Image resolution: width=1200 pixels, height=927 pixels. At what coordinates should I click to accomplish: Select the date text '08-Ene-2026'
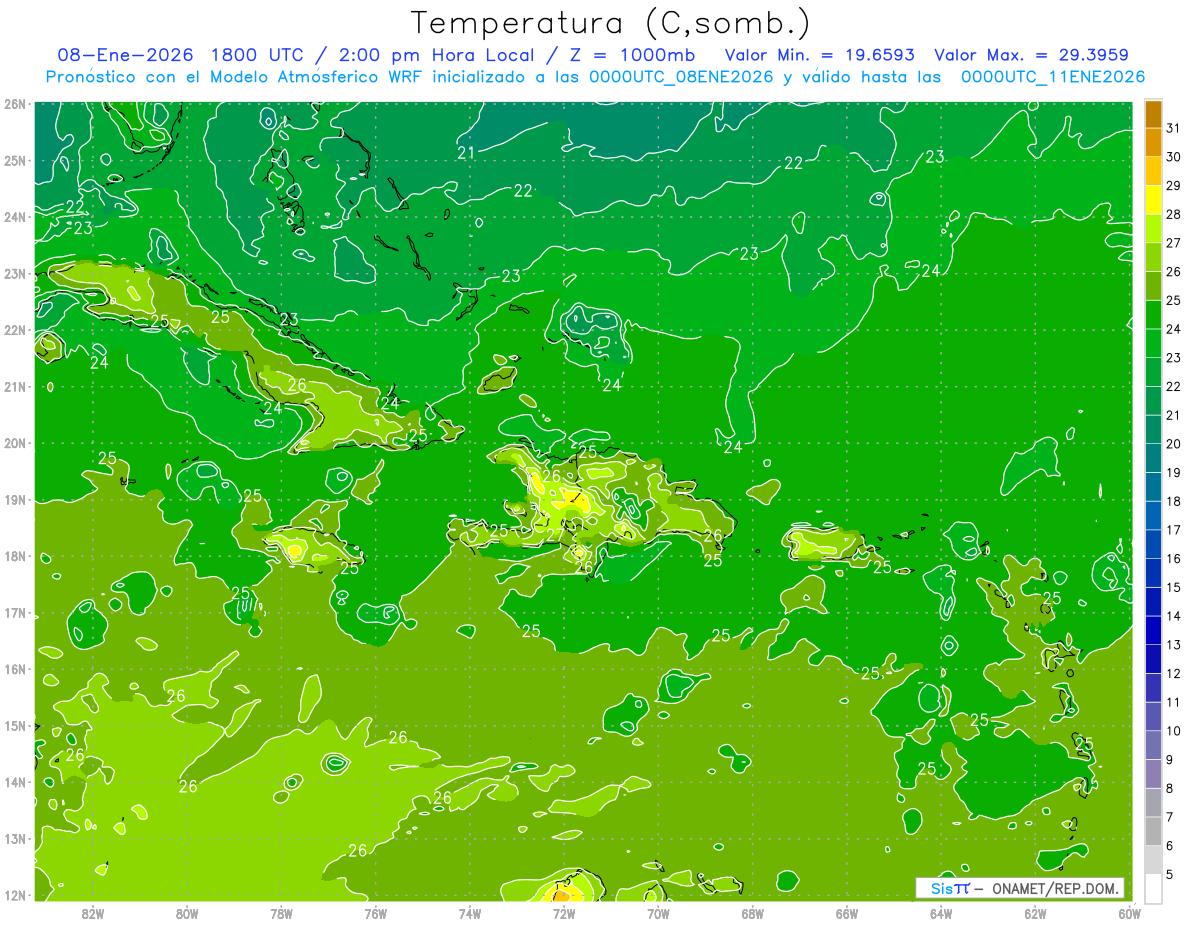(x=125, y=55)
